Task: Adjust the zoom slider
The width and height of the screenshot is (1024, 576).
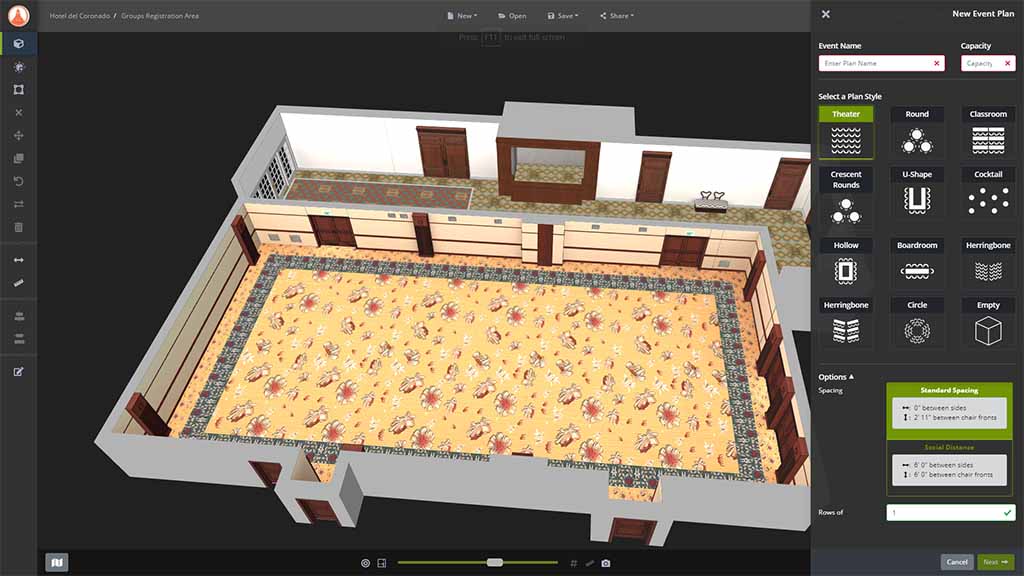Action: [x=495, y=563]
